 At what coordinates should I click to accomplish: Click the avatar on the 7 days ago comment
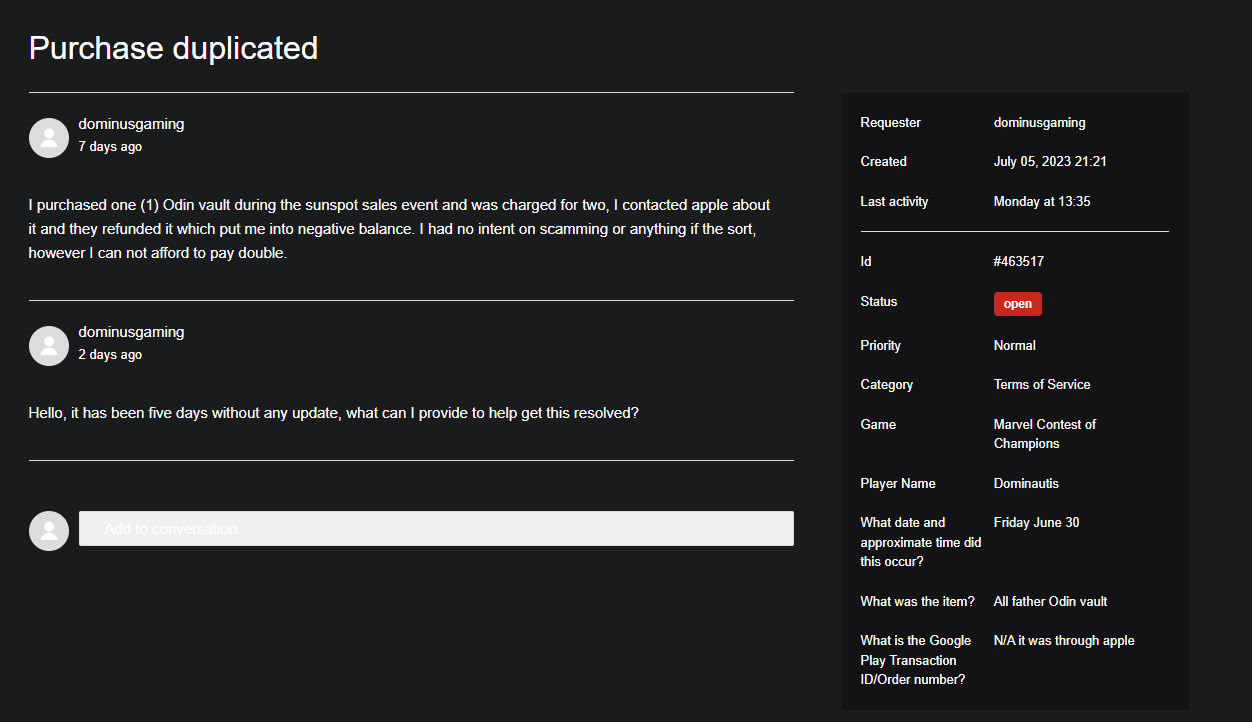click(x=49, y=138)
